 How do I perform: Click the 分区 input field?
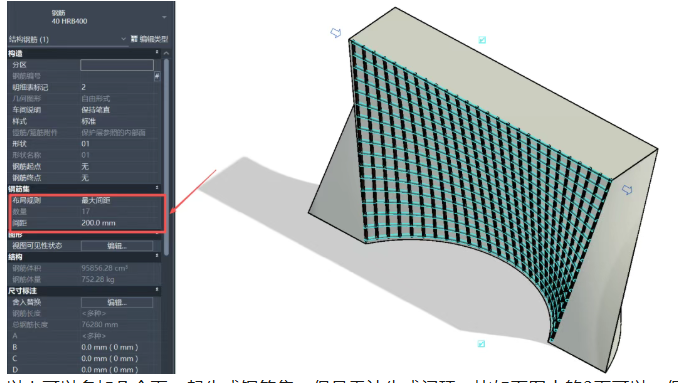pos(117,65)
